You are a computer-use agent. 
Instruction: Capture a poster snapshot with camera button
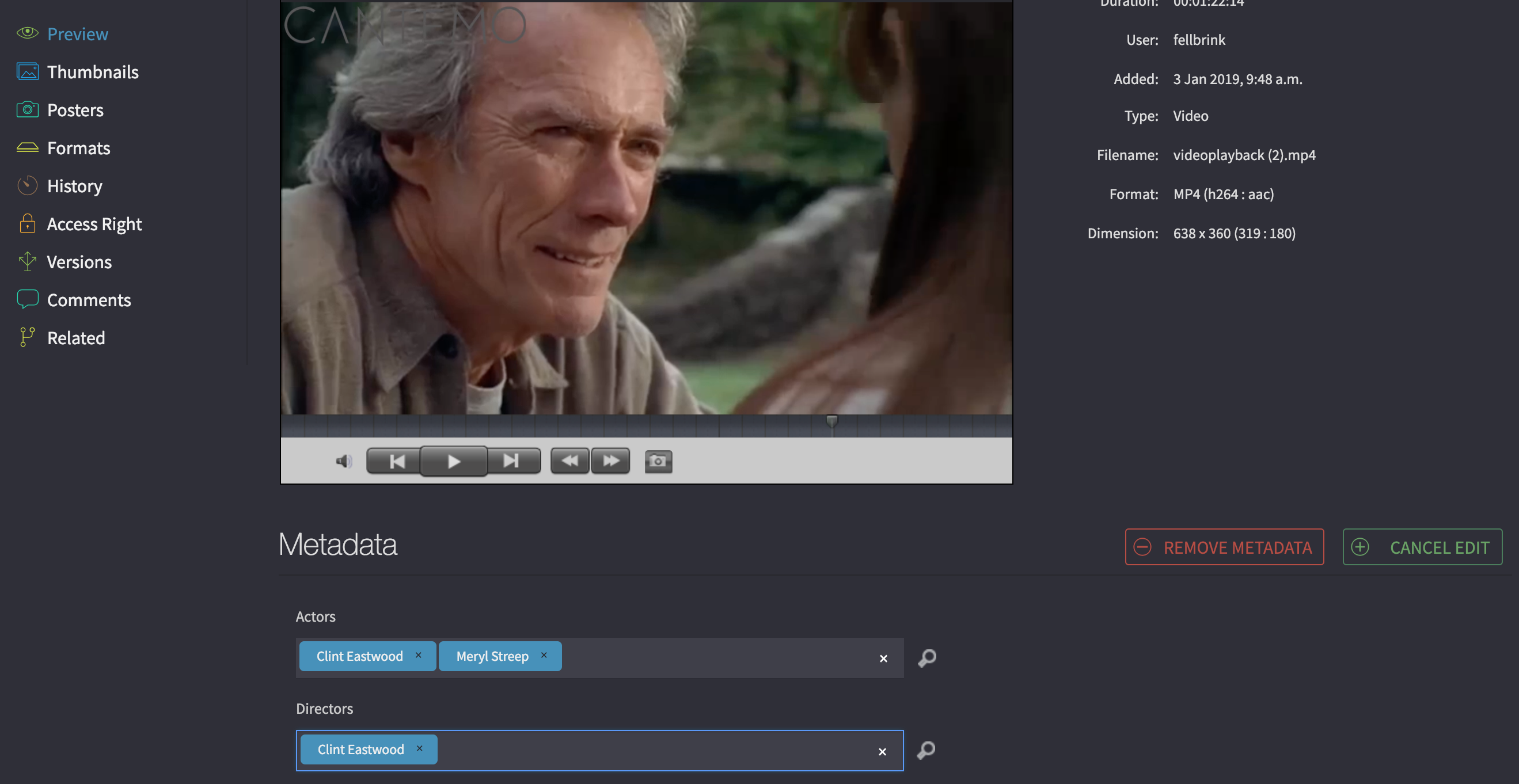(658, 461)
